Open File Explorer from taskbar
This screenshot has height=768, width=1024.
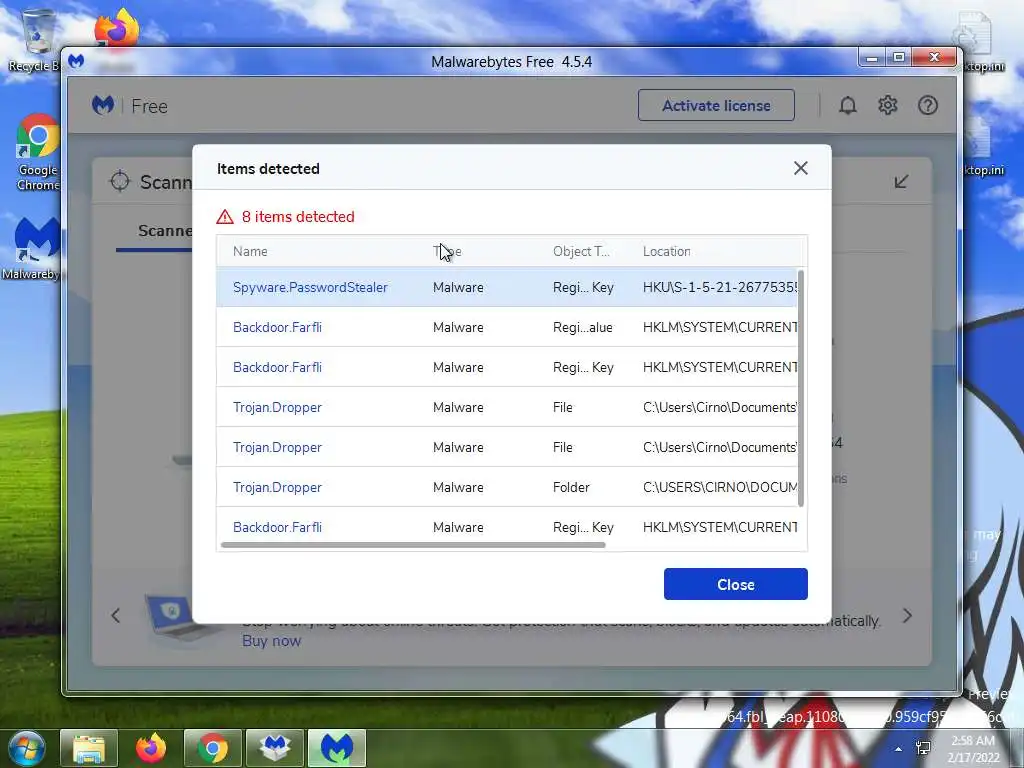click(x=89, y=748)
